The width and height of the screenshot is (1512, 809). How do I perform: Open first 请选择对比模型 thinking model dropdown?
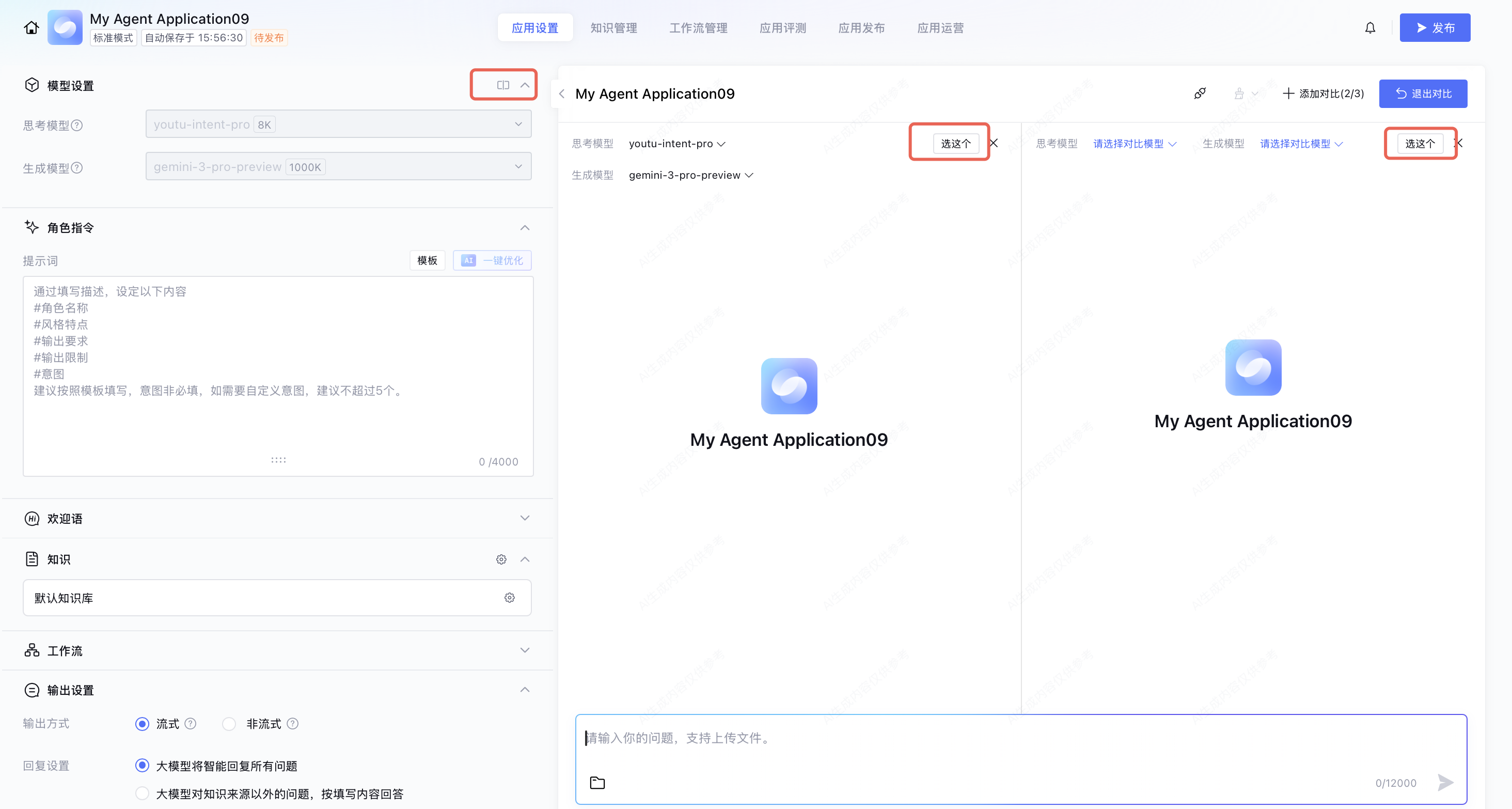tap(1133, 144)
